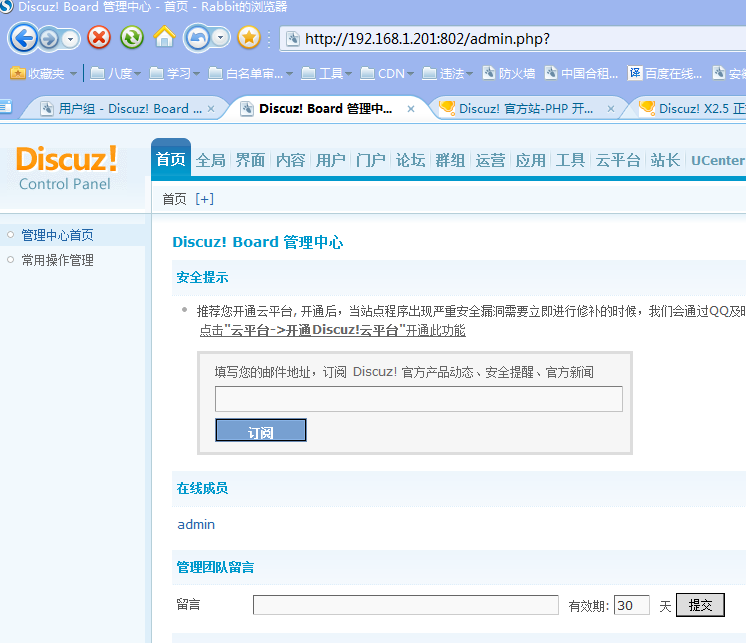Click the address bar URL field
Viewport: 746px width, 643px height.
coord(513,39)
